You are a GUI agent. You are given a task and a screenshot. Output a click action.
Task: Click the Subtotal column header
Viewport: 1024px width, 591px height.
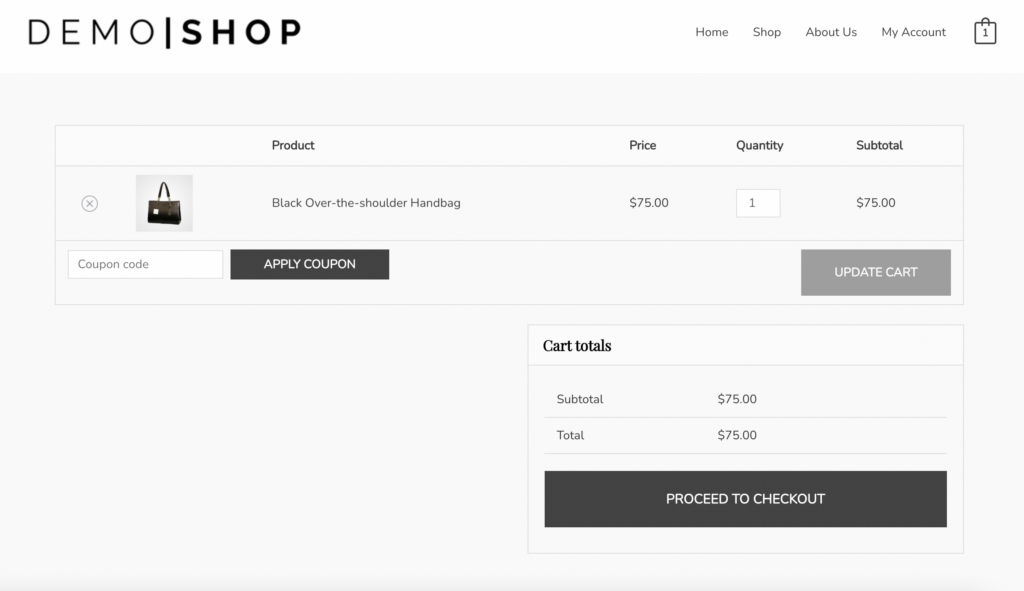click(878, 145)
